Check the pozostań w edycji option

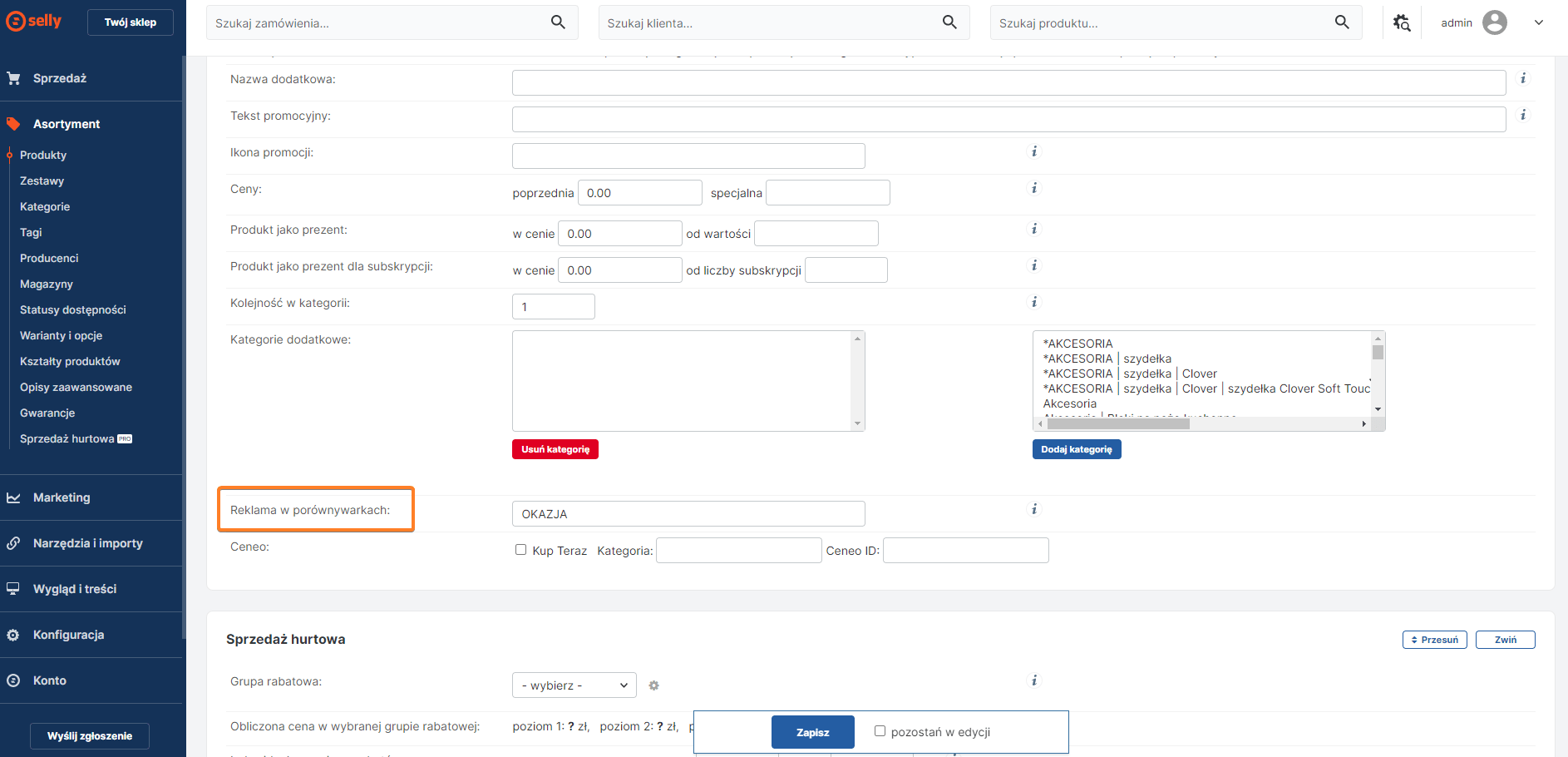click(880, 731)
